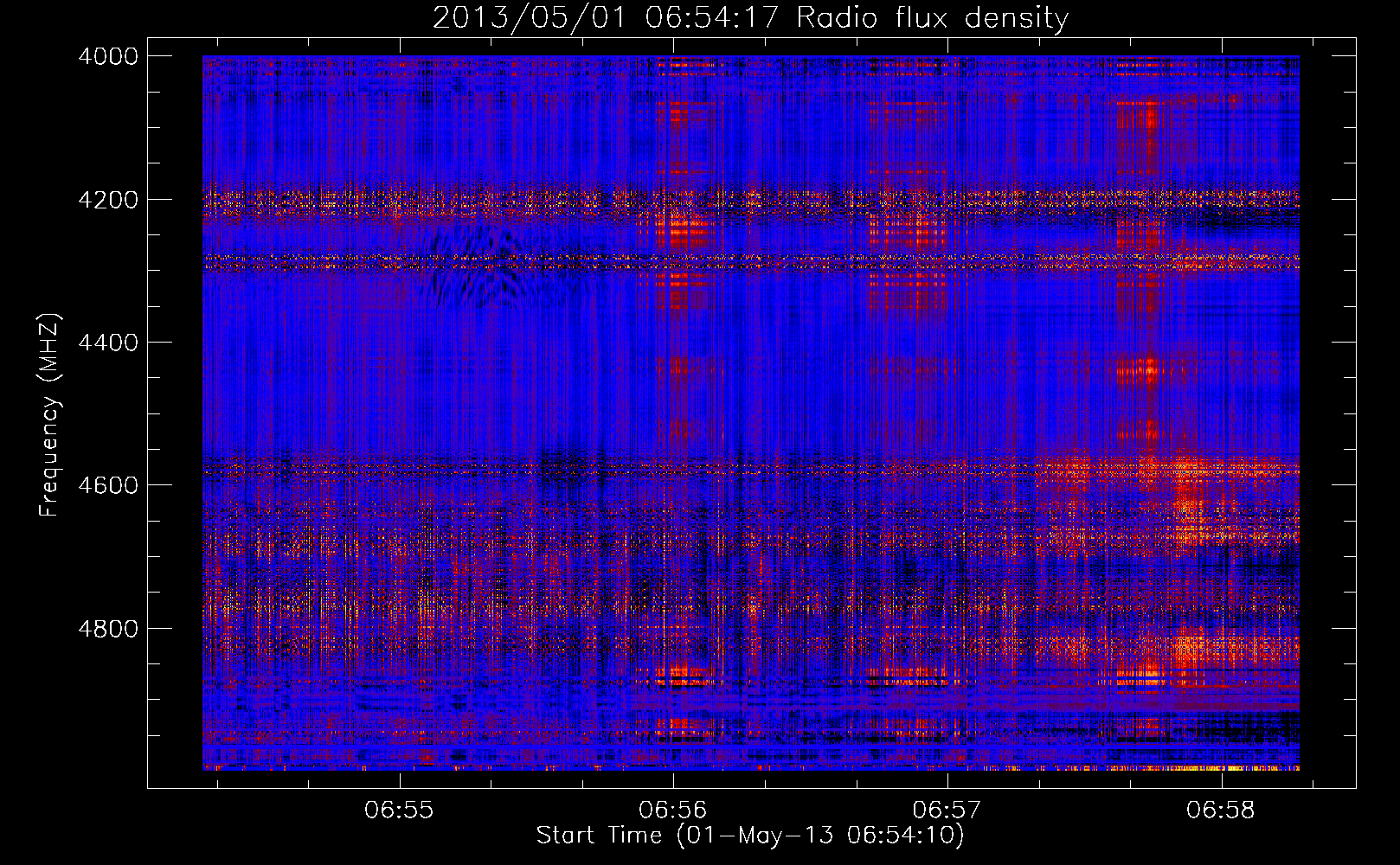Viewport: 1400px width, 865px height.
Task: Click the 4200 frequency tick label
Action: (x=108, y=200)
